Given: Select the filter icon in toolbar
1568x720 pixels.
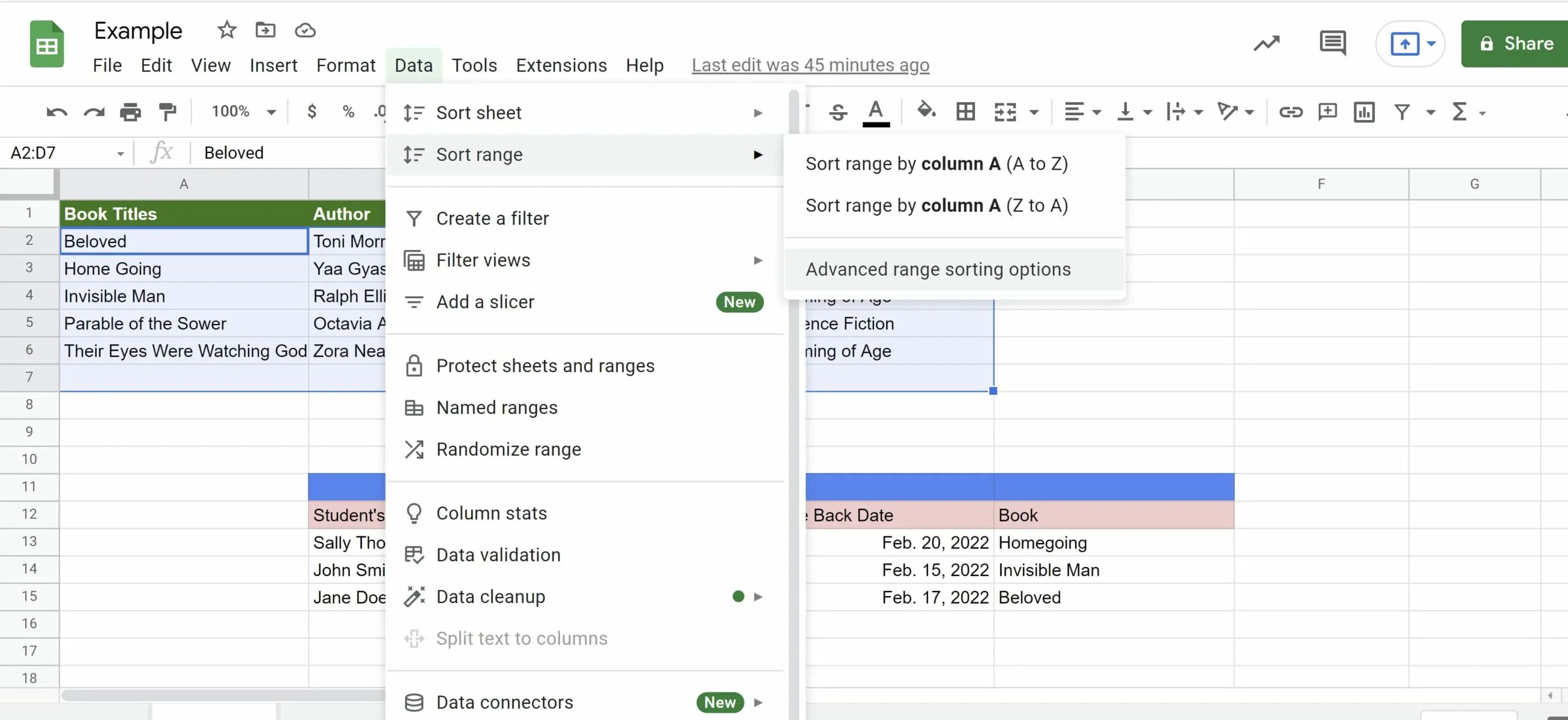Looking at the screenshot, I should [x=1402, y=110].
